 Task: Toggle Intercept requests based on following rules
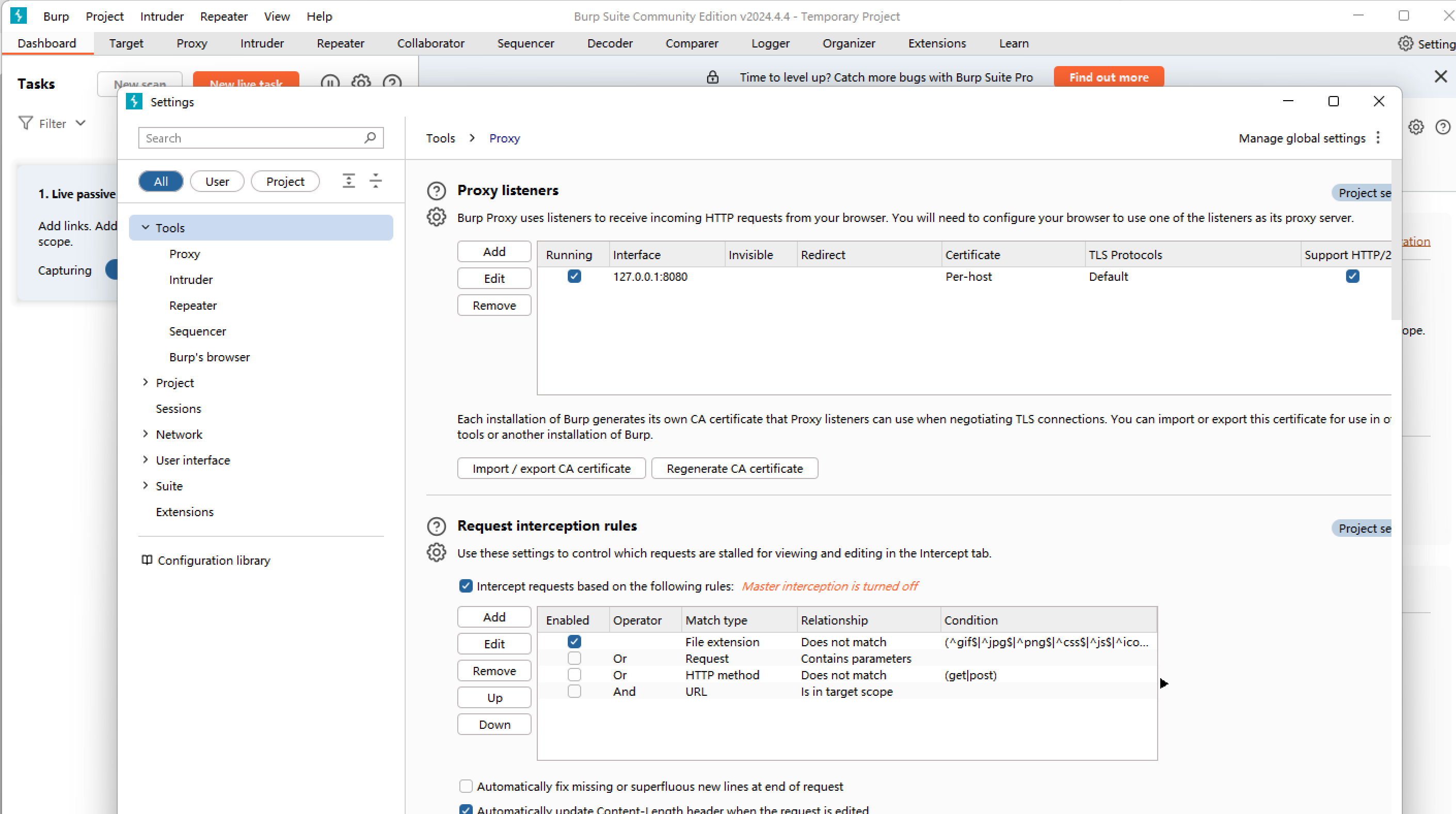pos(465,586)
